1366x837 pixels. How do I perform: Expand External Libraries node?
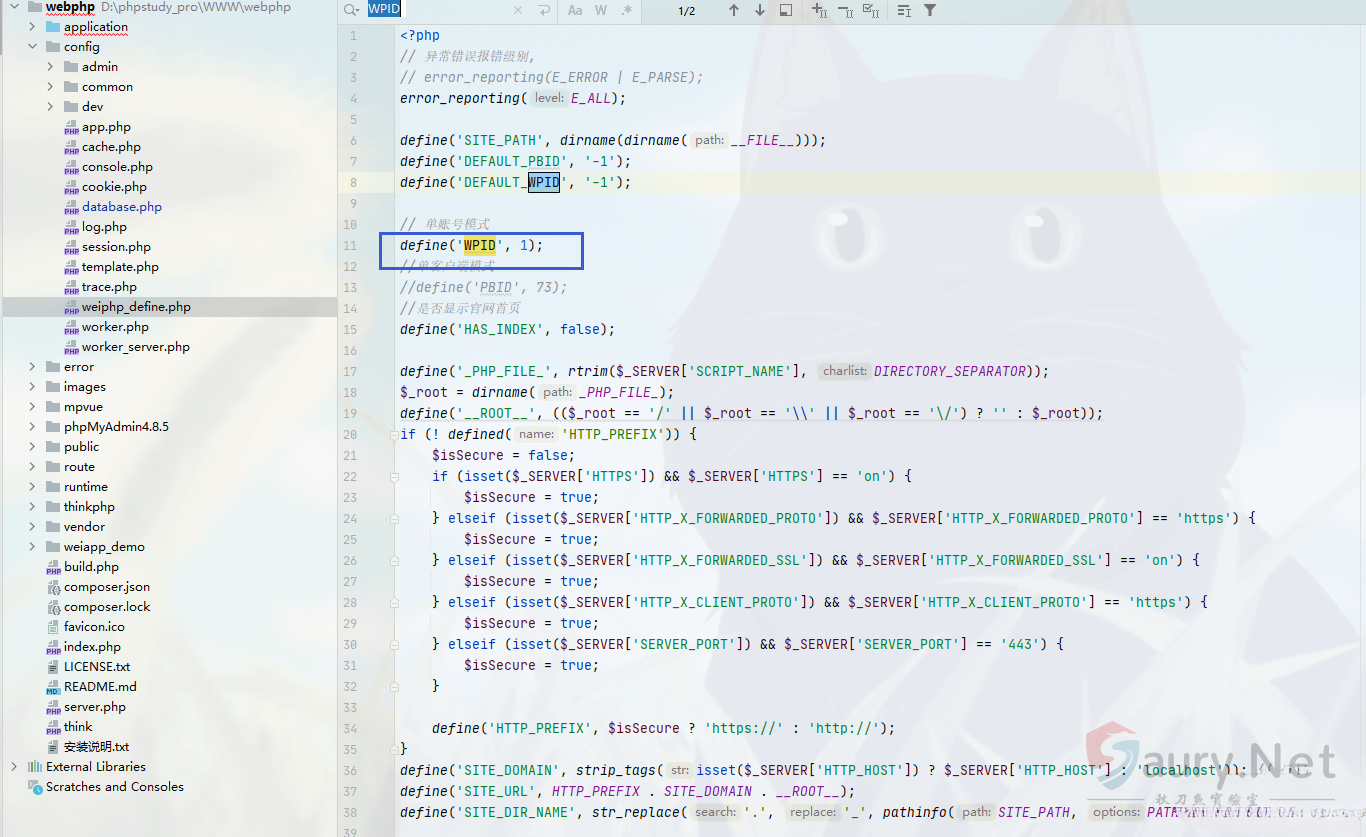point(15,767)
